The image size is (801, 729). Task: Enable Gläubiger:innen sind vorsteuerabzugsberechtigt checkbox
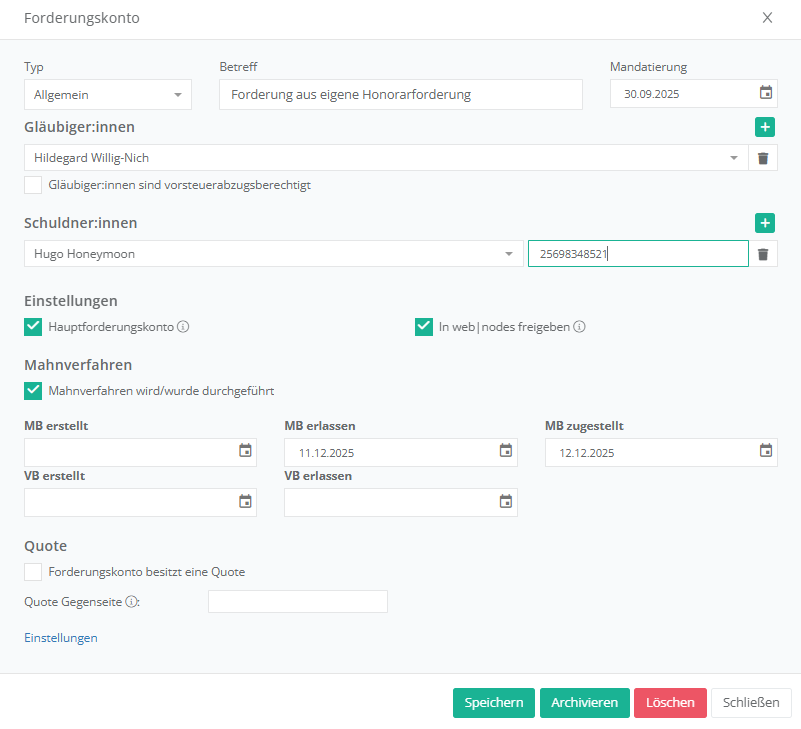(33, 185)
